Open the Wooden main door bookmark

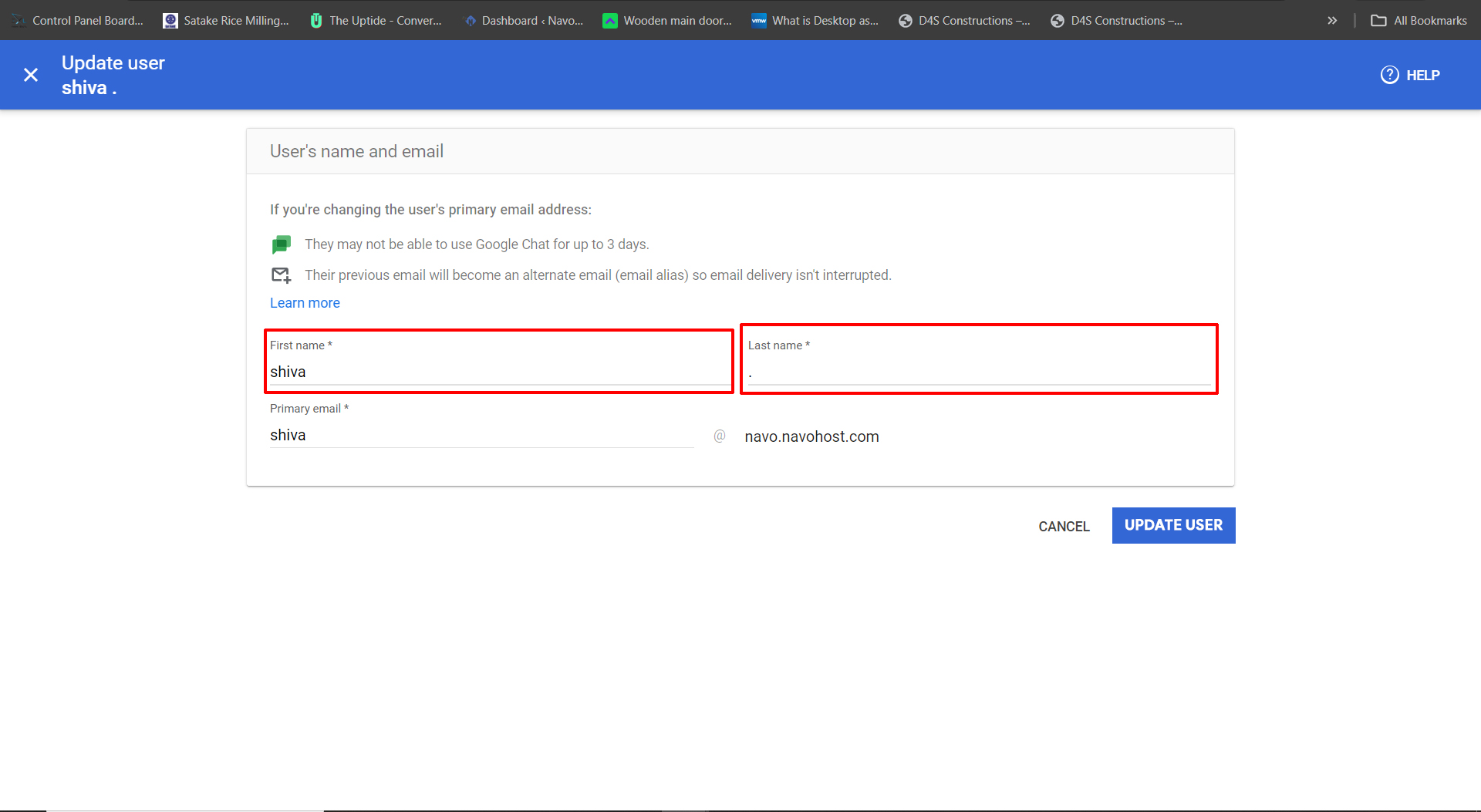[667, 21]
